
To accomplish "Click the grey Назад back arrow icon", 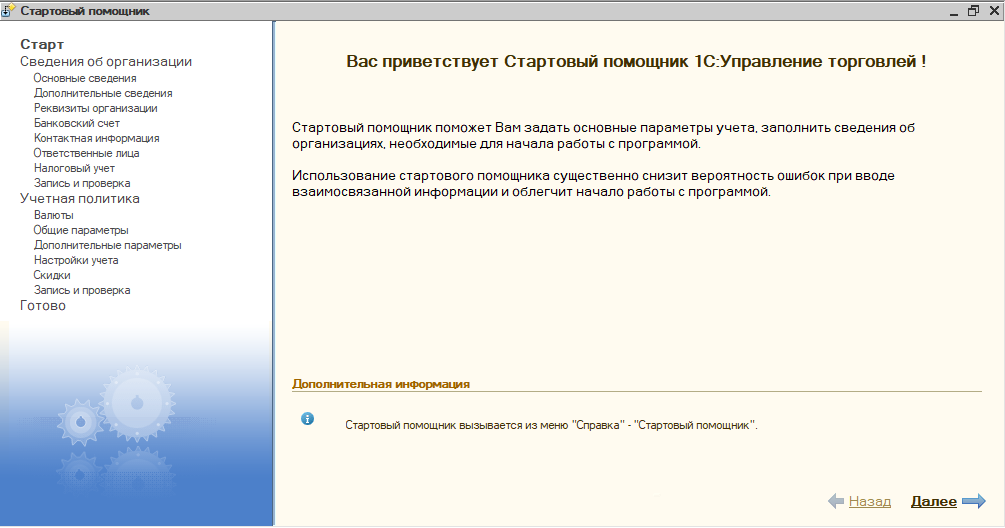I will tap(836, 501).
